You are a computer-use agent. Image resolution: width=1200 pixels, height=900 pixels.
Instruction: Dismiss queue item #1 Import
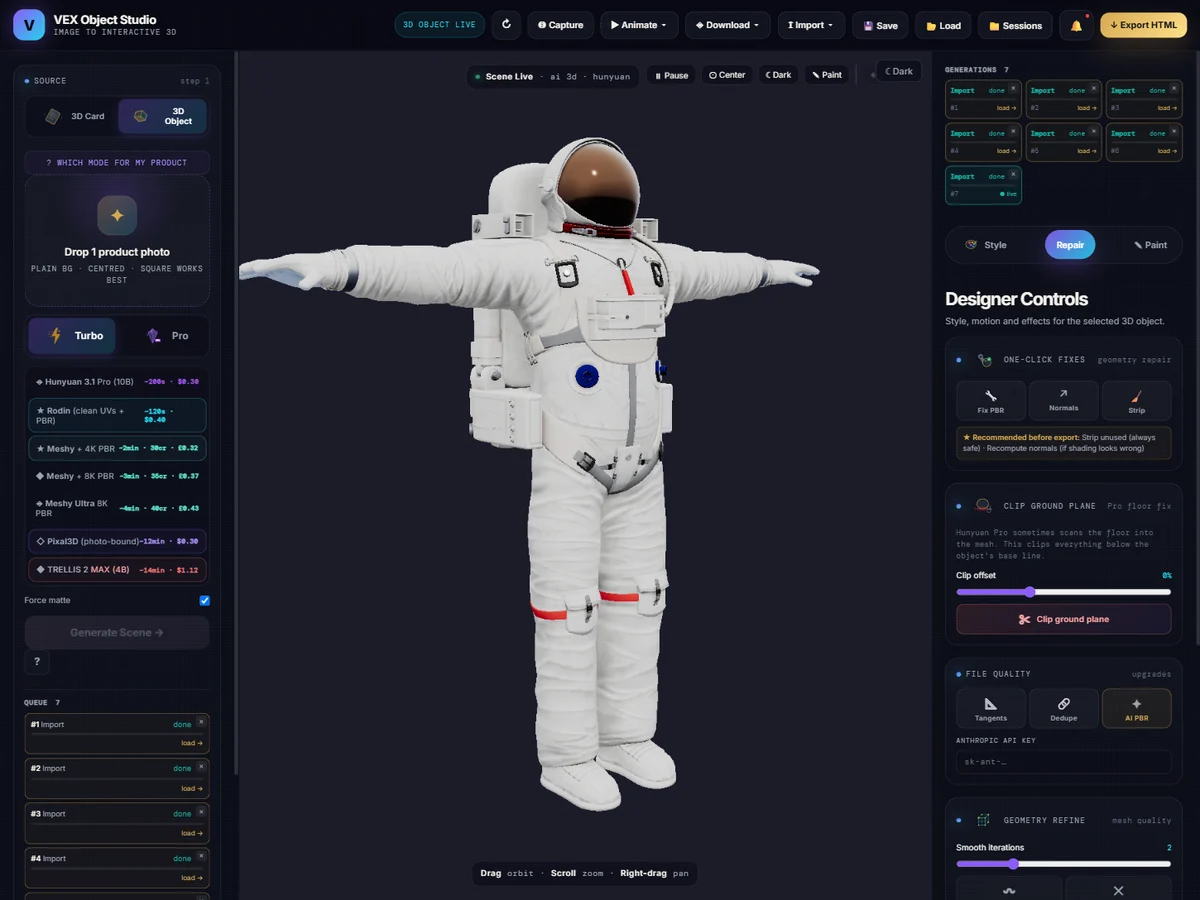[x=201, y=721]
